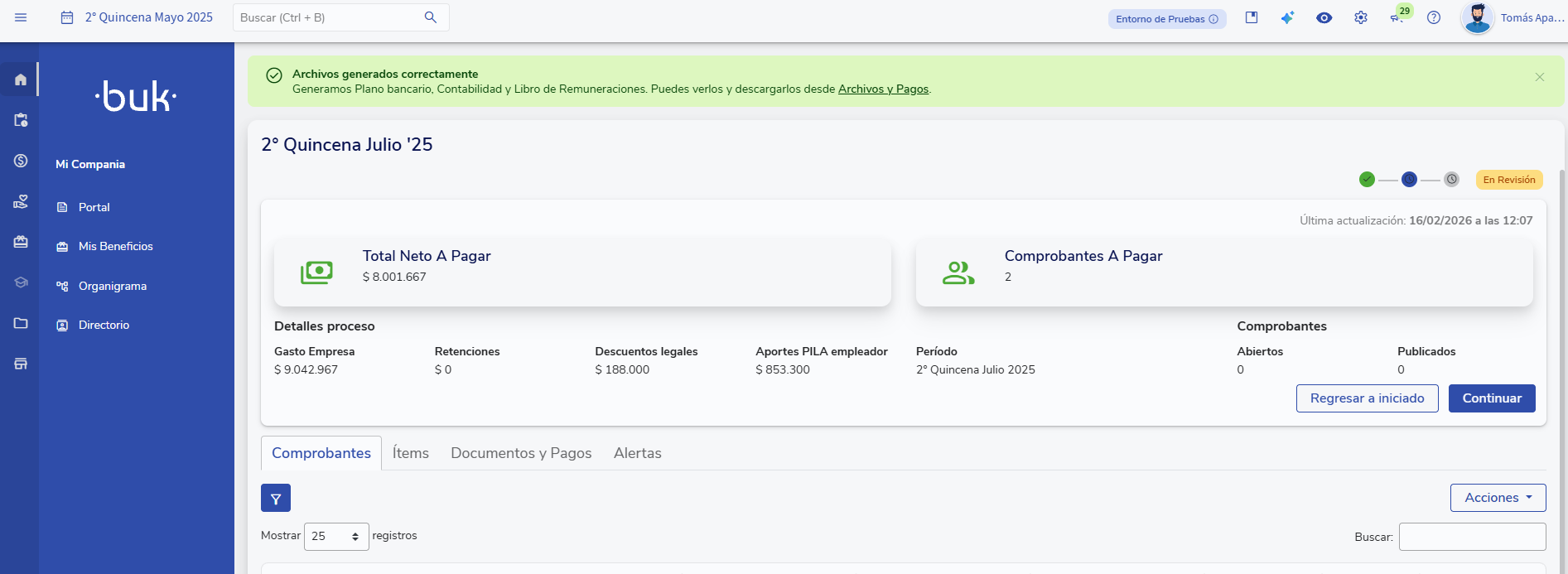The height and width of the screenshot is (574, 1568).
Task: Expand the Acciones dropdown
Action: pos(1498,498)
